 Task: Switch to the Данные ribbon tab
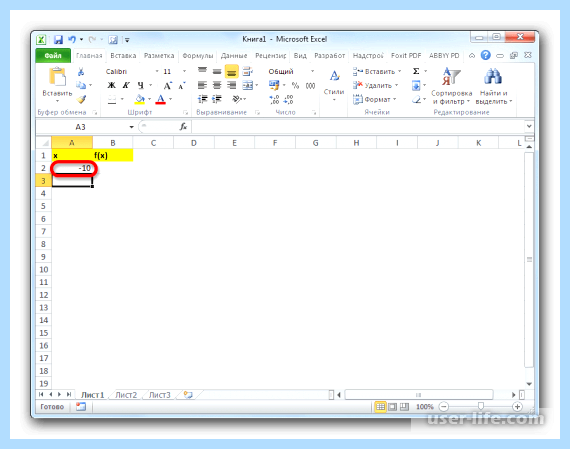(234, 56)
